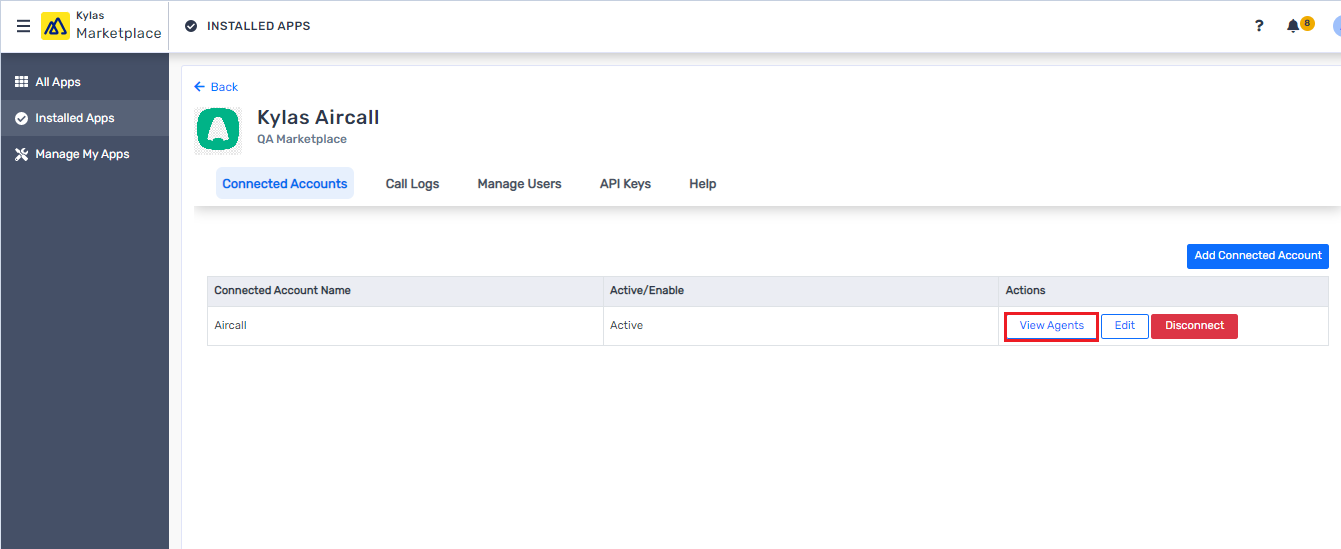The height and width of the screenshot is (549, 1341).
Task: Open the notifications bell icon
Action: [x=1293, y=26]
